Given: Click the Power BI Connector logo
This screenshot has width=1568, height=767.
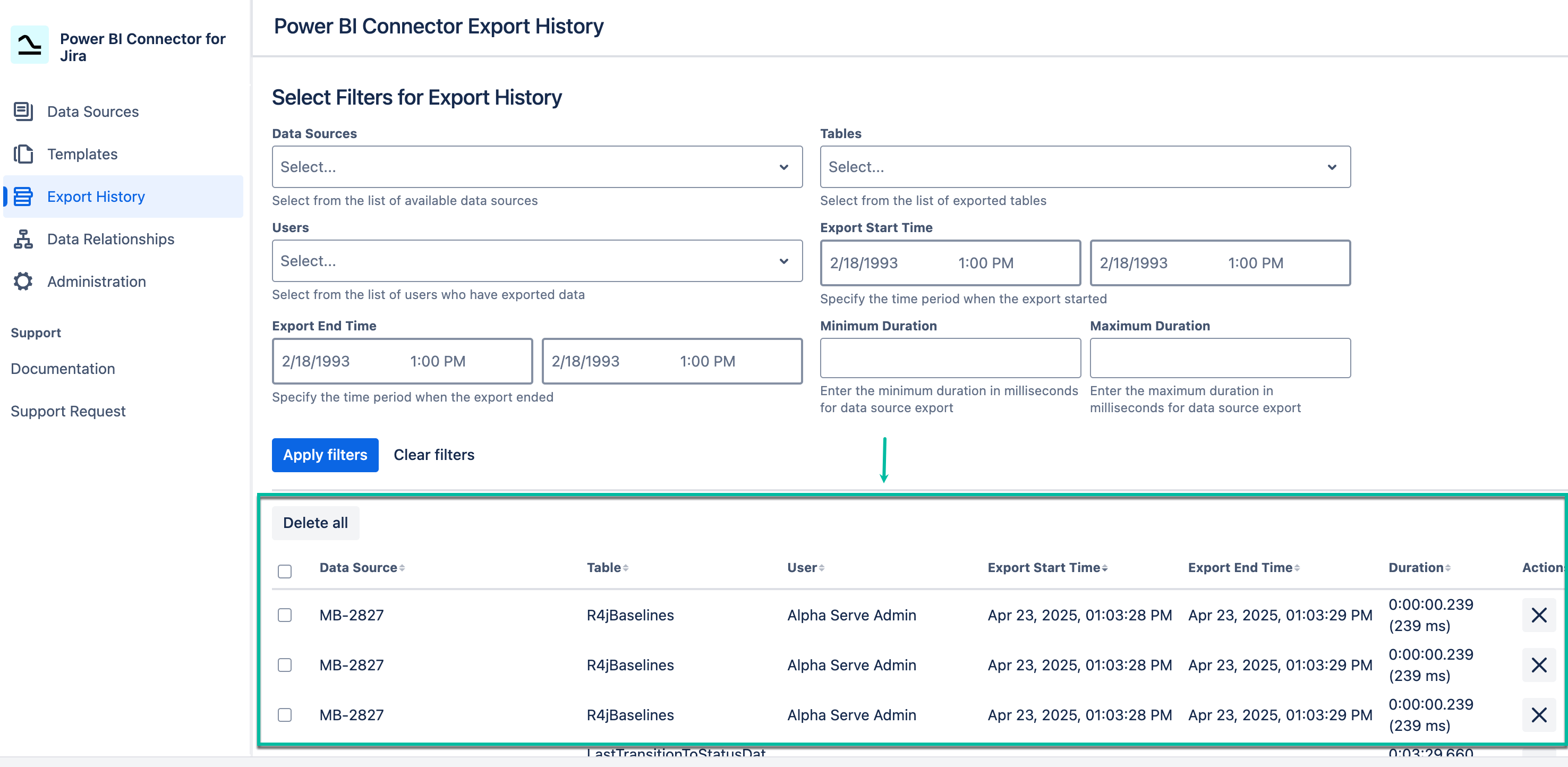Looking at the screenshot, I should coord(29,45).
